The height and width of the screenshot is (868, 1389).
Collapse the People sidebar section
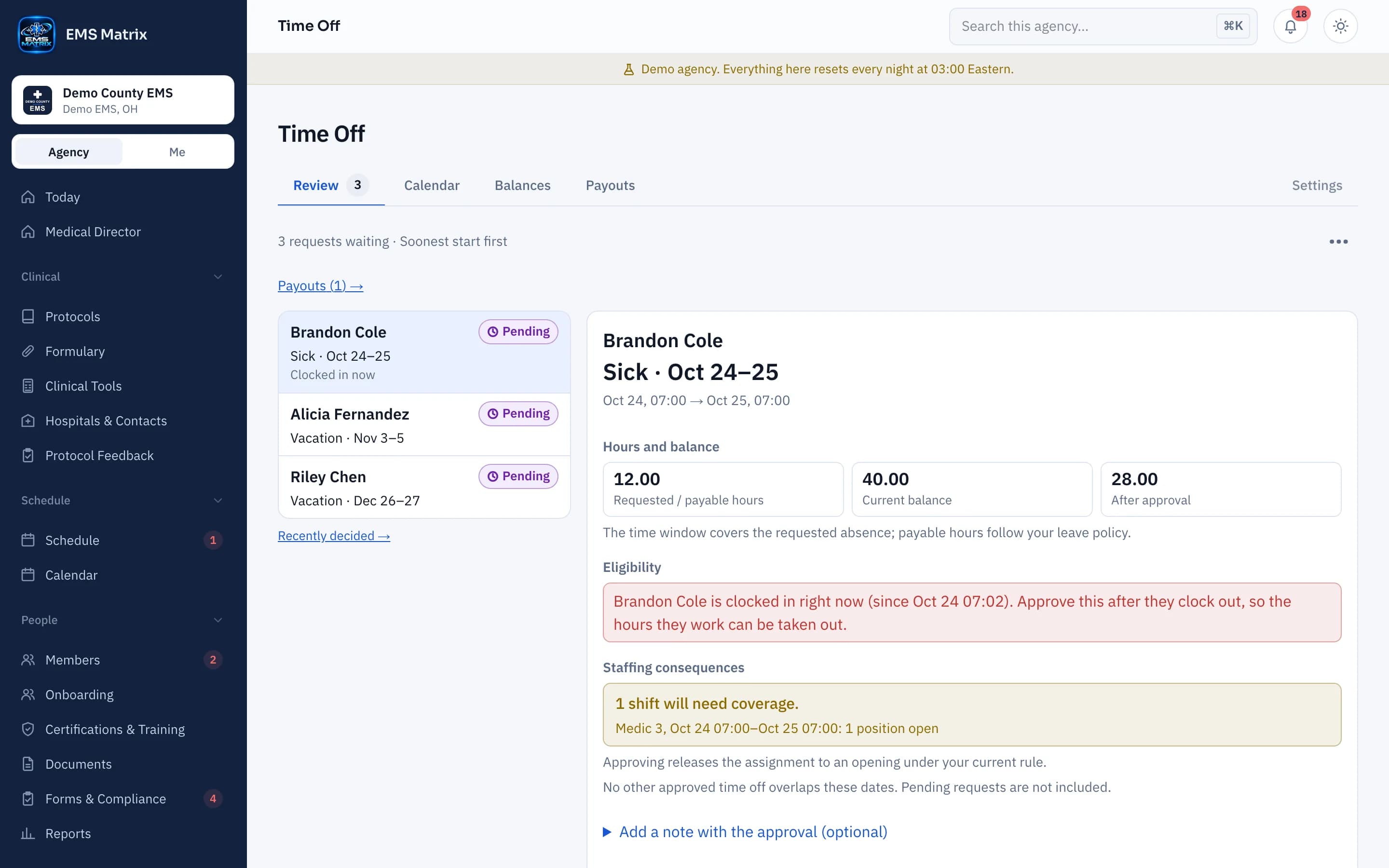click(218, 620)
